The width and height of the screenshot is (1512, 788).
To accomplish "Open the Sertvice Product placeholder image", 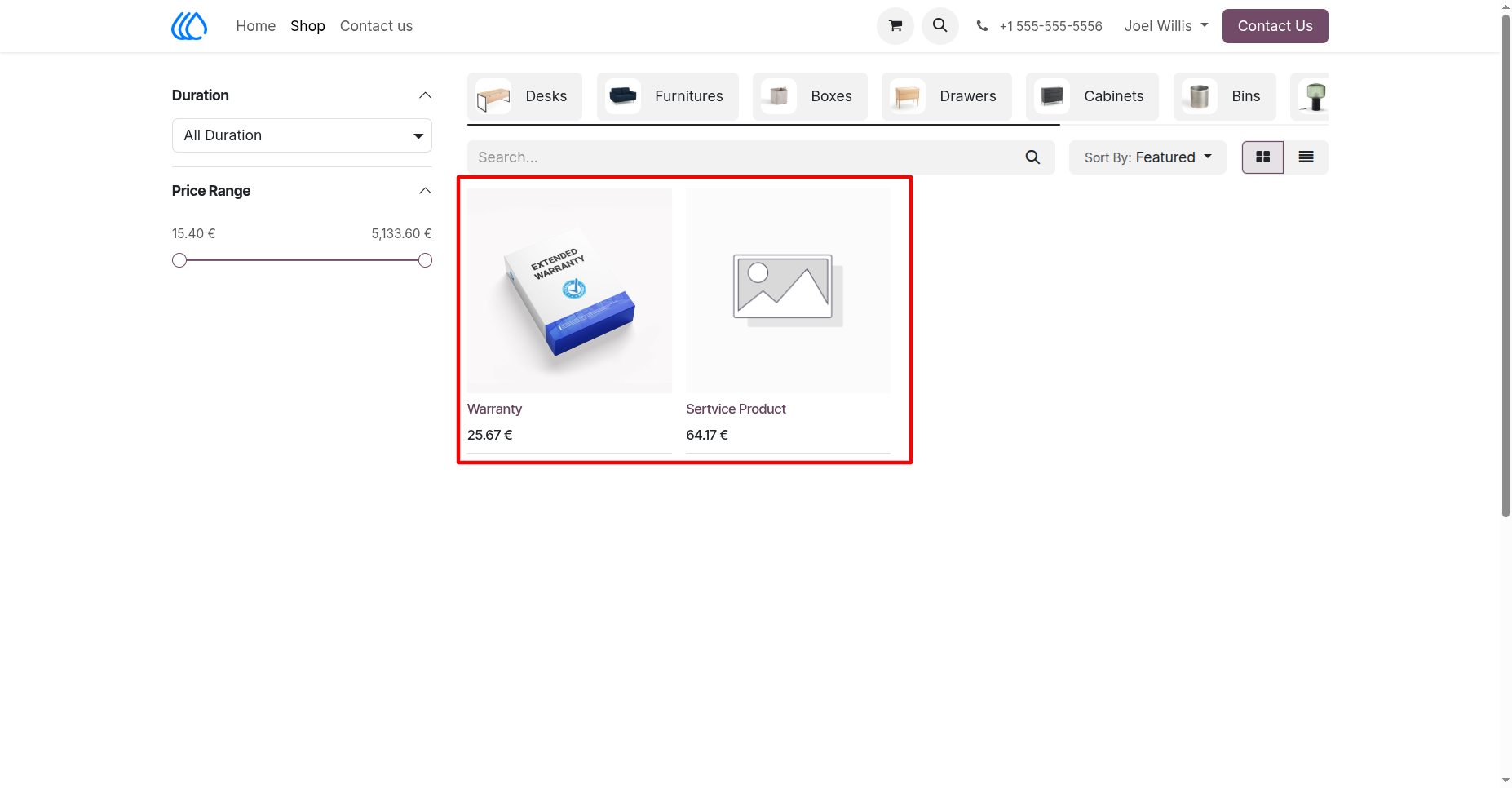I will pyautogui.click(x=788, y=290).
